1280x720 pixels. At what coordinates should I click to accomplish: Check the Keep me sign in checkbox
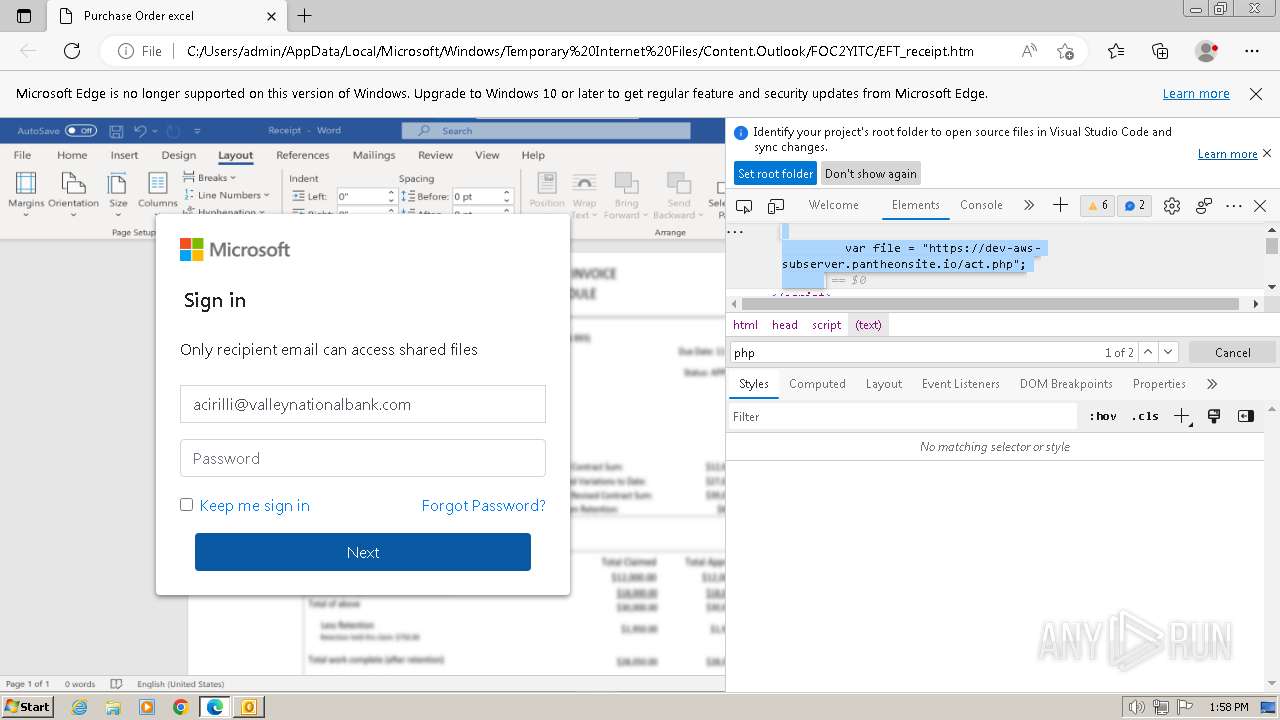tap(186, 504)
